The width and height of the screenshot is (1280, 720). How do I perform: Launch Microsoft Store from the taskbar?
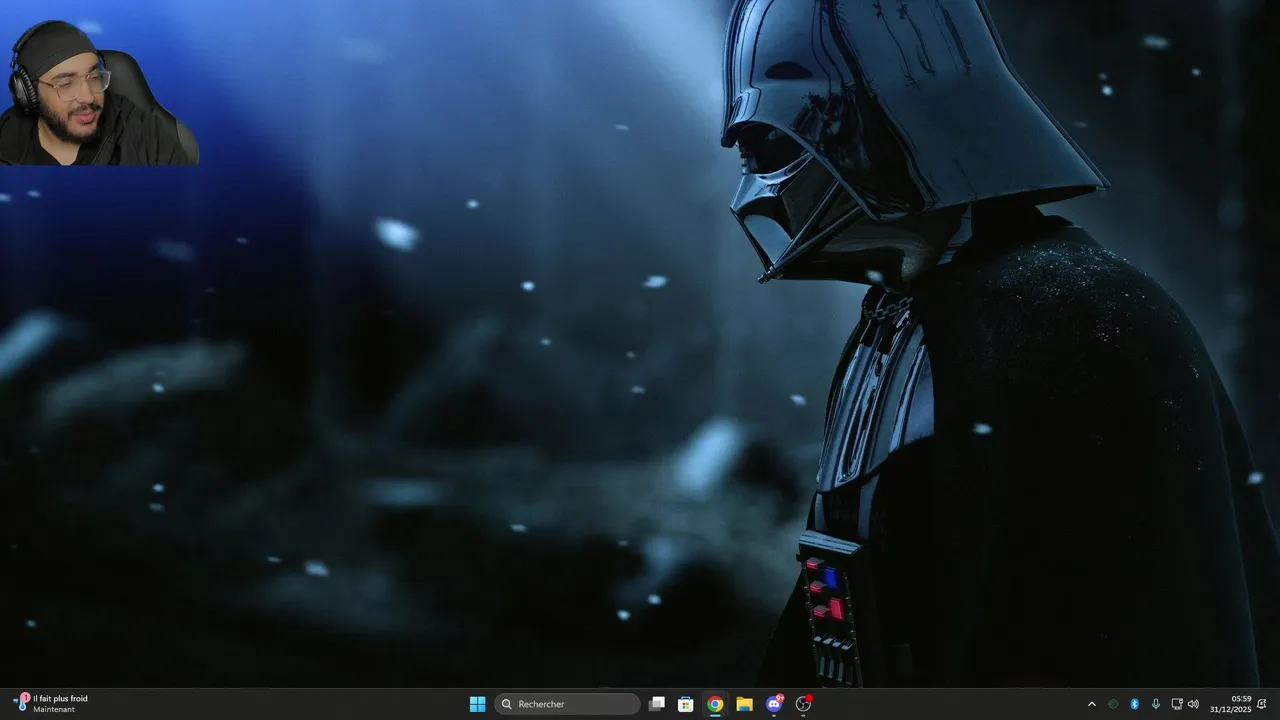[x=686, y=704]
